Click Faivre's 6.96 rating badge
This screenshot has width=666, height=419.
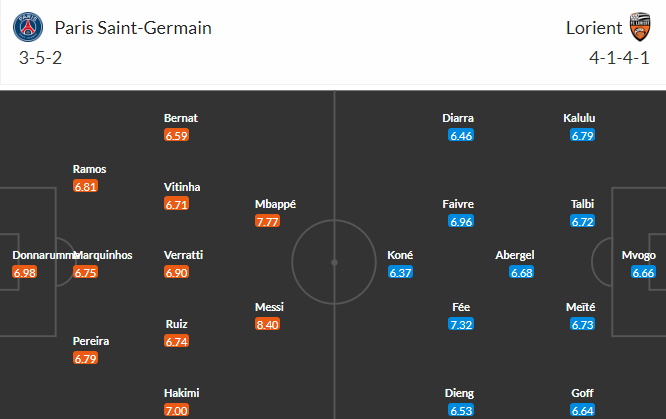click(461, 221)
